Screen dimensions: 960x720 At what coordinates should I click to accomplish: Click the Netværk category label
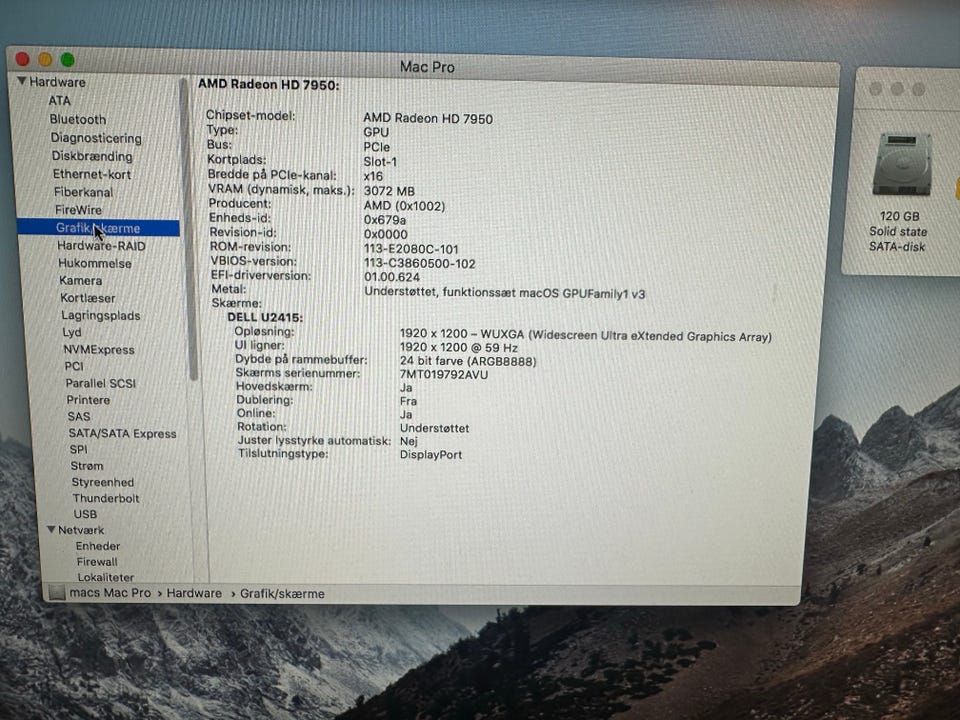[x=81, y=530]
